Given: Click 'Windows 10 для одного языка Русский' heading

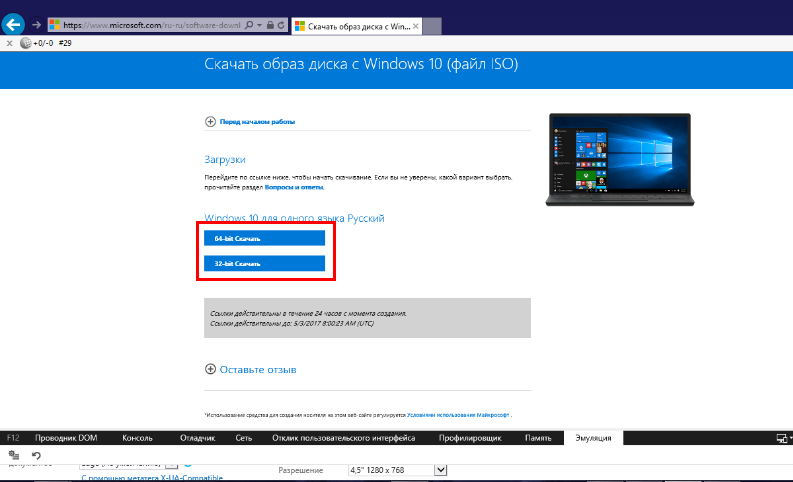Looking at the screenshot, I should click(294, 218).
